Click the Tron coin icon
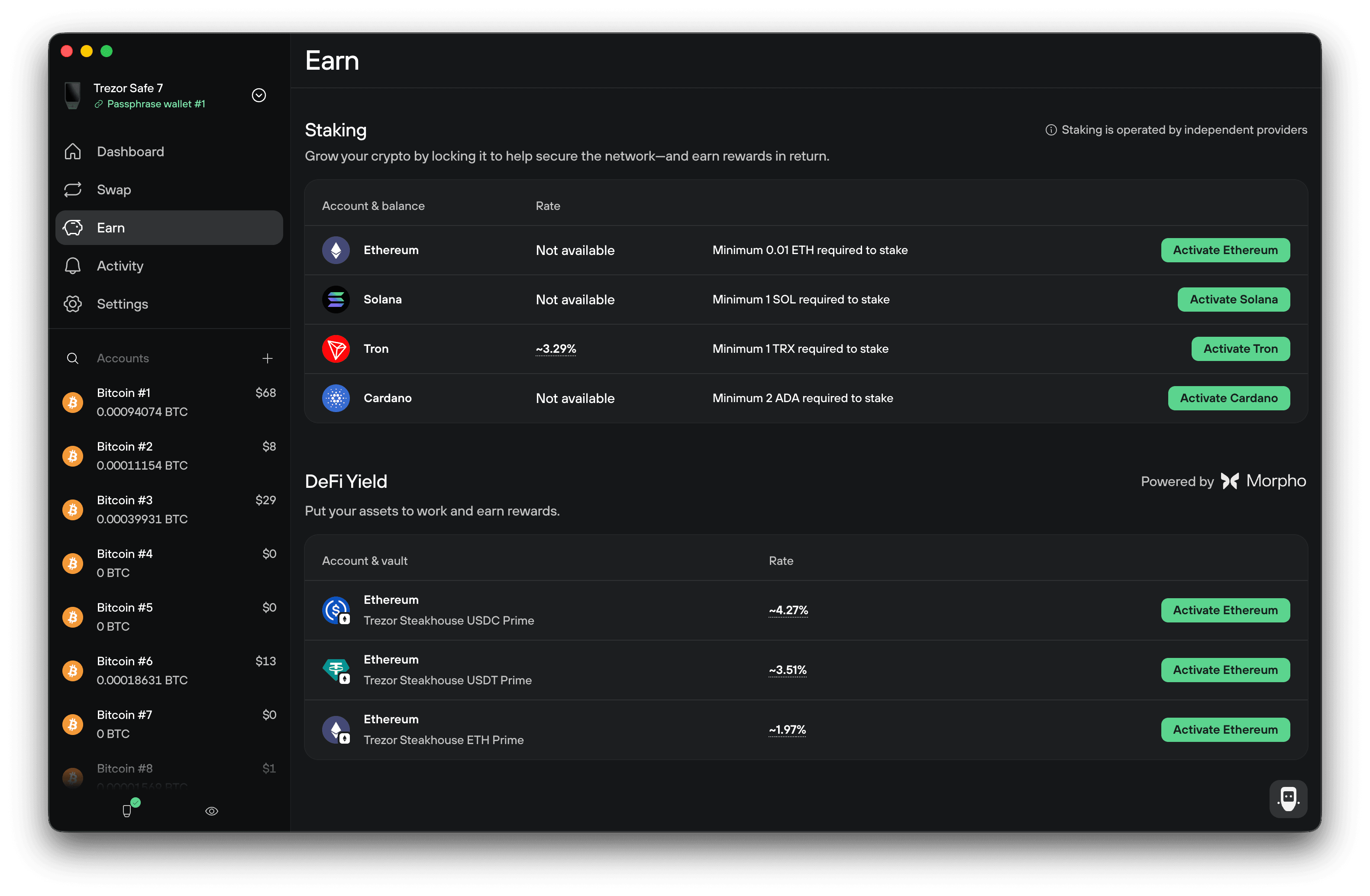Viewport: 1370px width, 896px height. (x=336, y=349)
